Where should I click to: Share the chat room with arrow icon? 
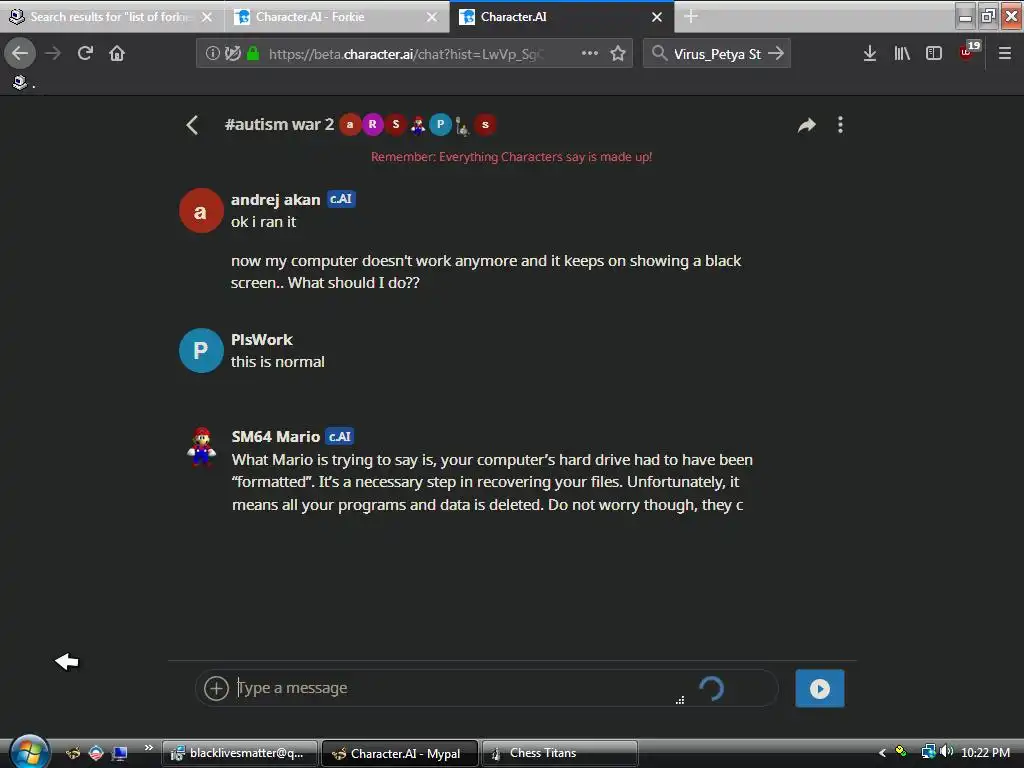tap(807, 125)
